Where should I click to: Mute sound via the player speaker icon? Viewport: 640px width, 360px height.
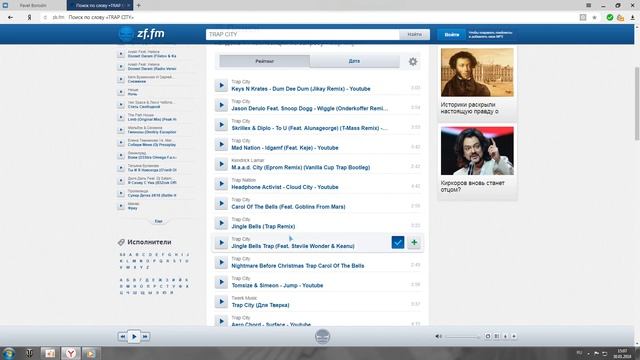pos(438,336)
